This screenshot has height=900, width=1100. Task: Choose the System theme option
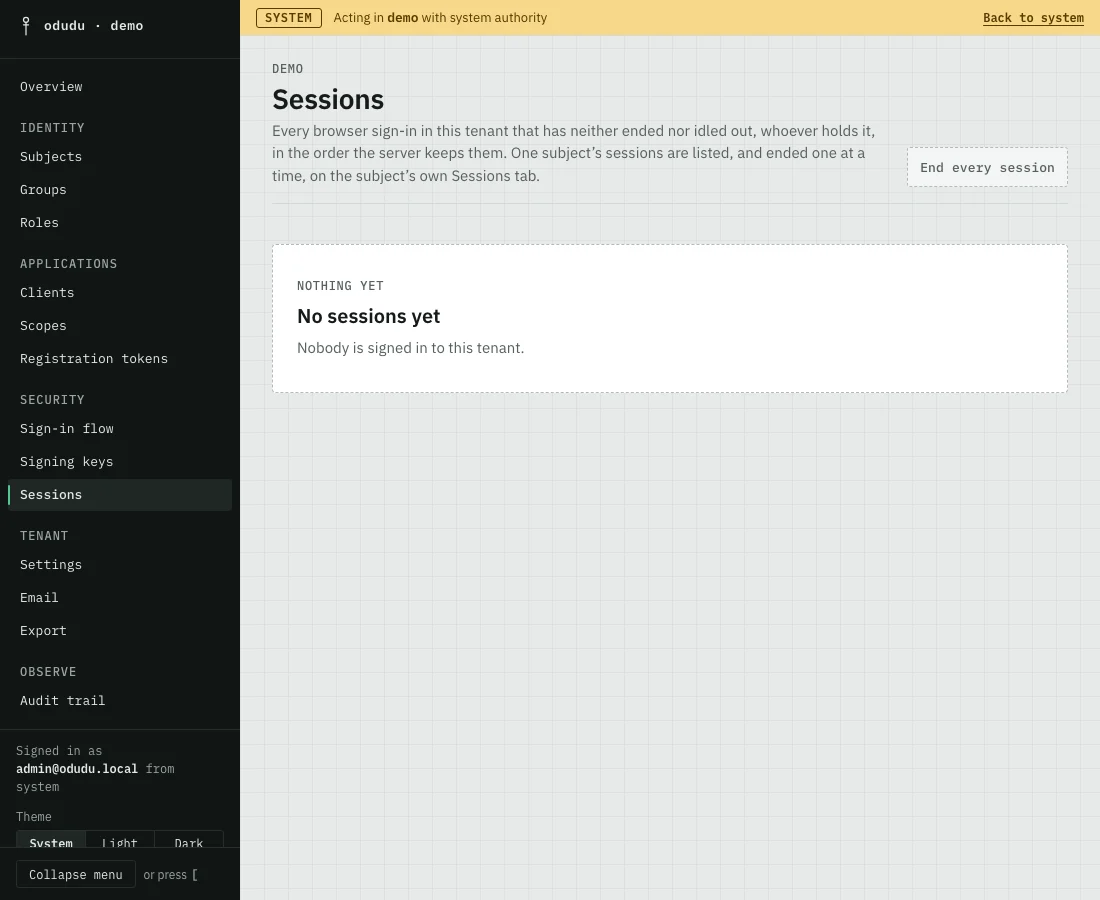tap(51, 840)
